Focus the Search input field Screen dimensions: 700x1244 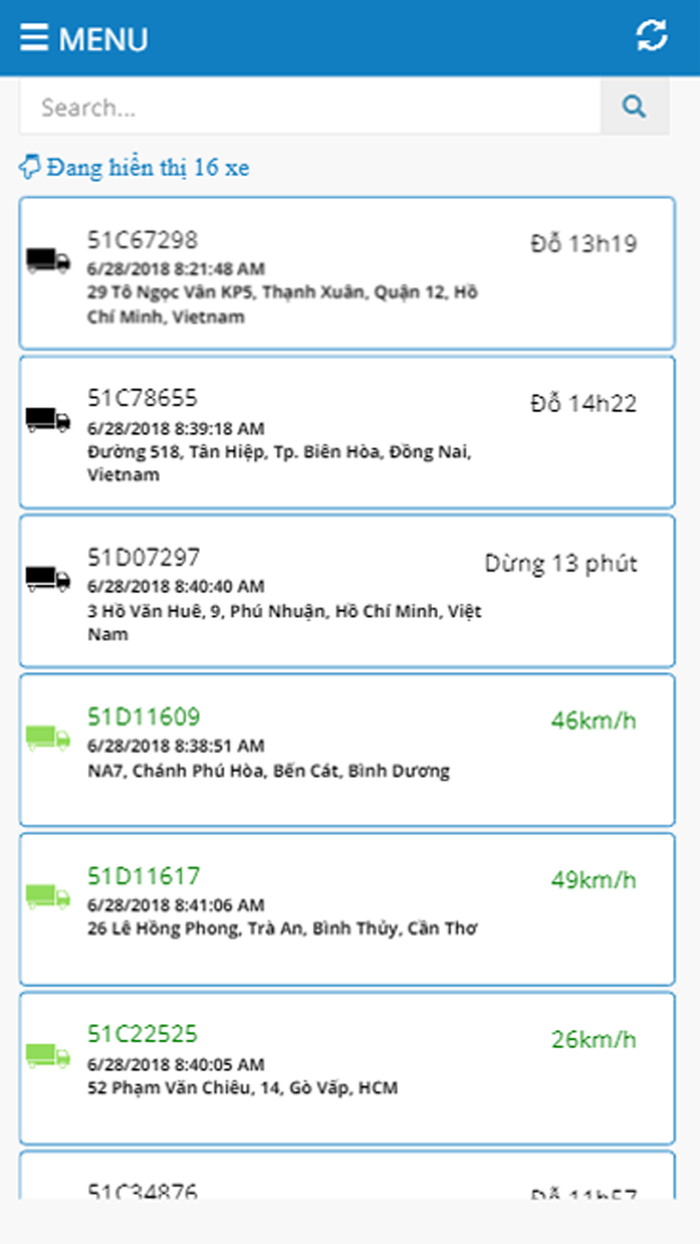310,107
